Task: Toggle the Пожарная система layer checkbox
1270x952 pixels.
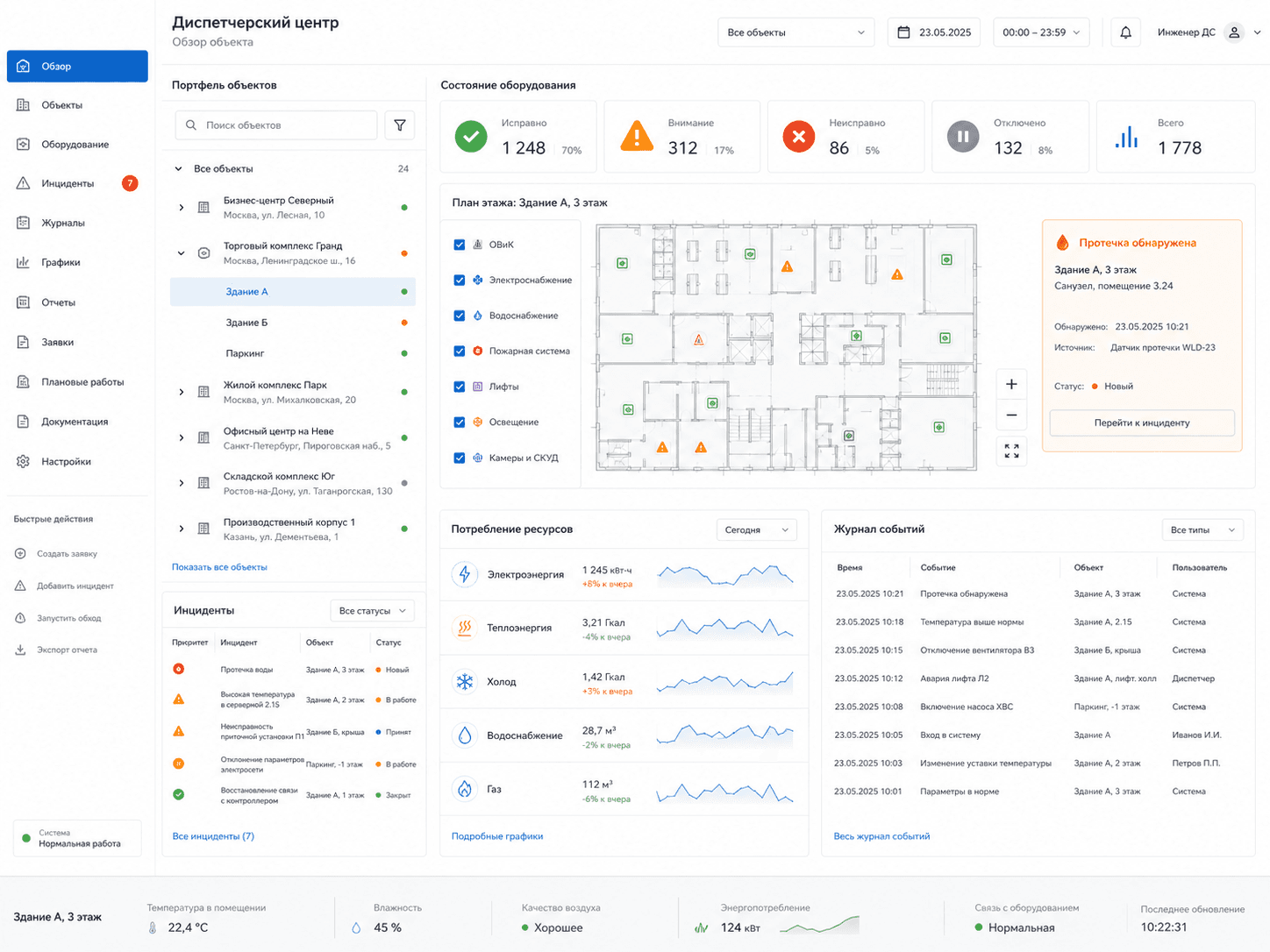Action: (459, 351)
